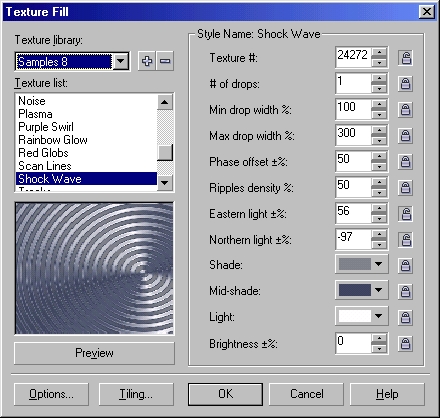Viewport: 440px width, 418px height.
Task: Decrease the Eastern light value
Action: click(x=379, y=219)
